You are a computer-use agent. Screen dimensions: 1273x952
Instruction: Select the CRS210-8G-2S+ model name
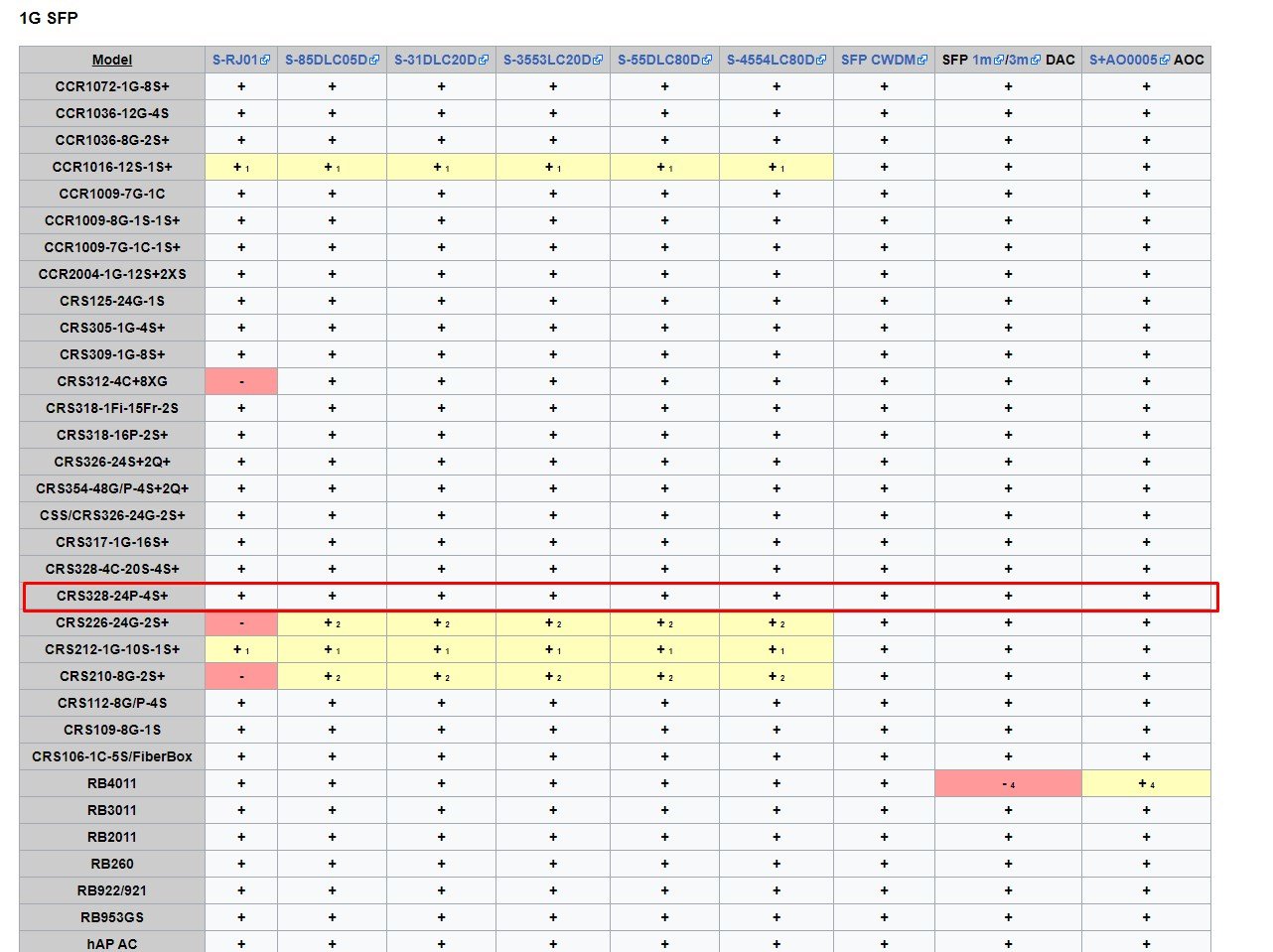(112, 676)
